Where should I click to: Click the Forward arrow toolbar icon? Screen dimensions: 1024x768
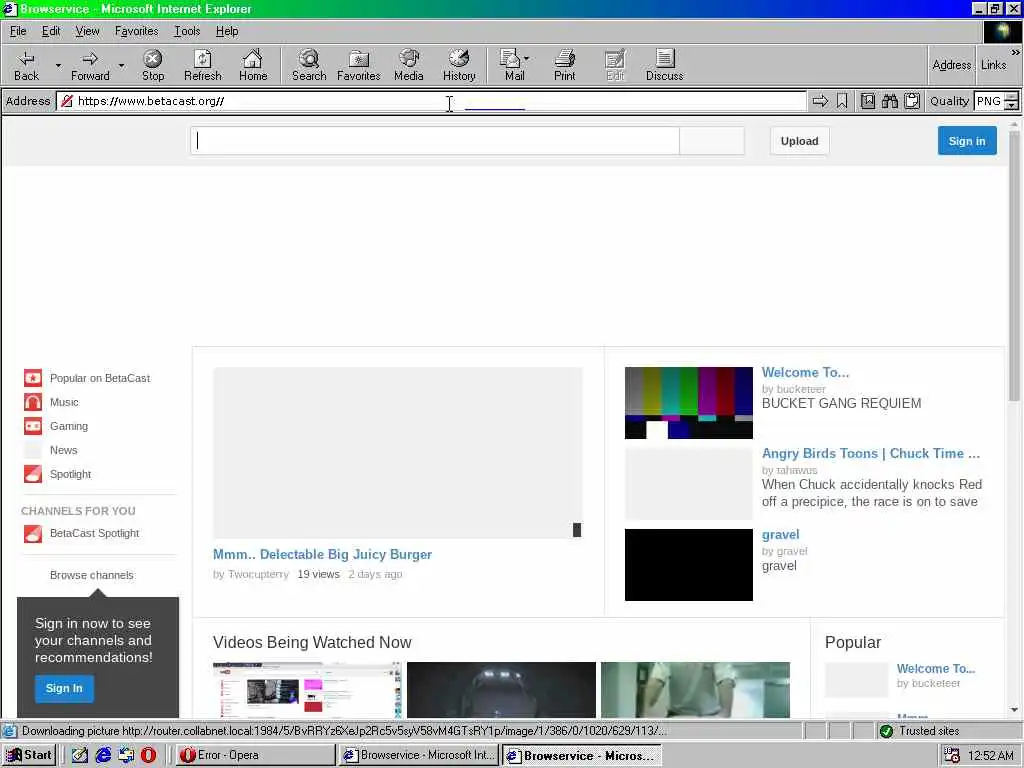coord(90,65)
